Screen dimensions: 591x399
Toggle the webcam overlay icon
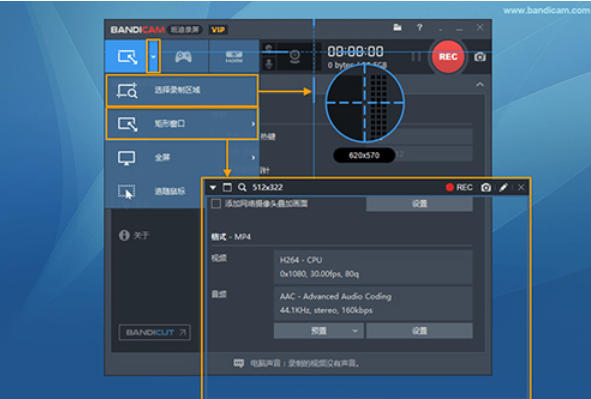(295, 57)
